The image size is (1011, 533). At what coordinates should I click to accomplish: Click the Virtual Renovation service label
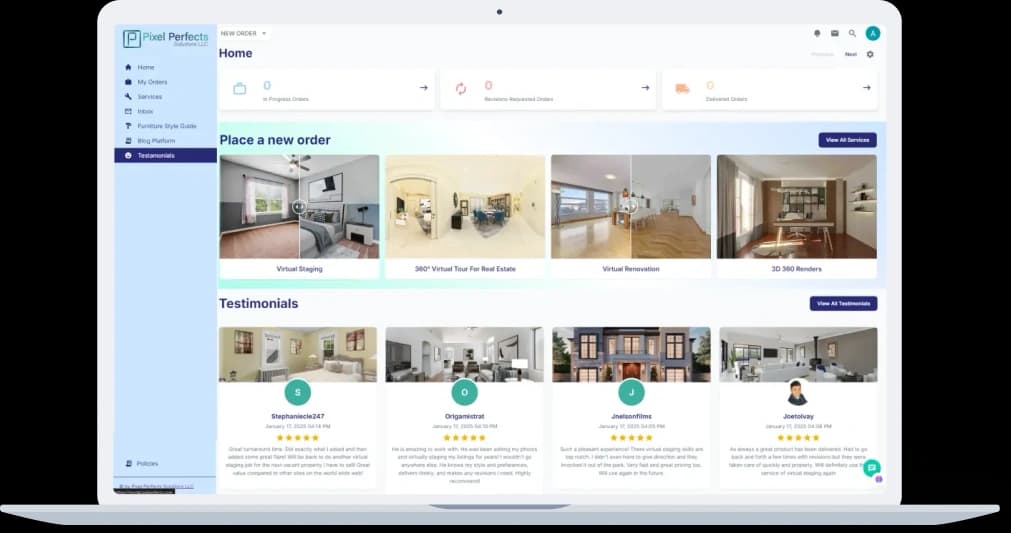coord(631,269)
